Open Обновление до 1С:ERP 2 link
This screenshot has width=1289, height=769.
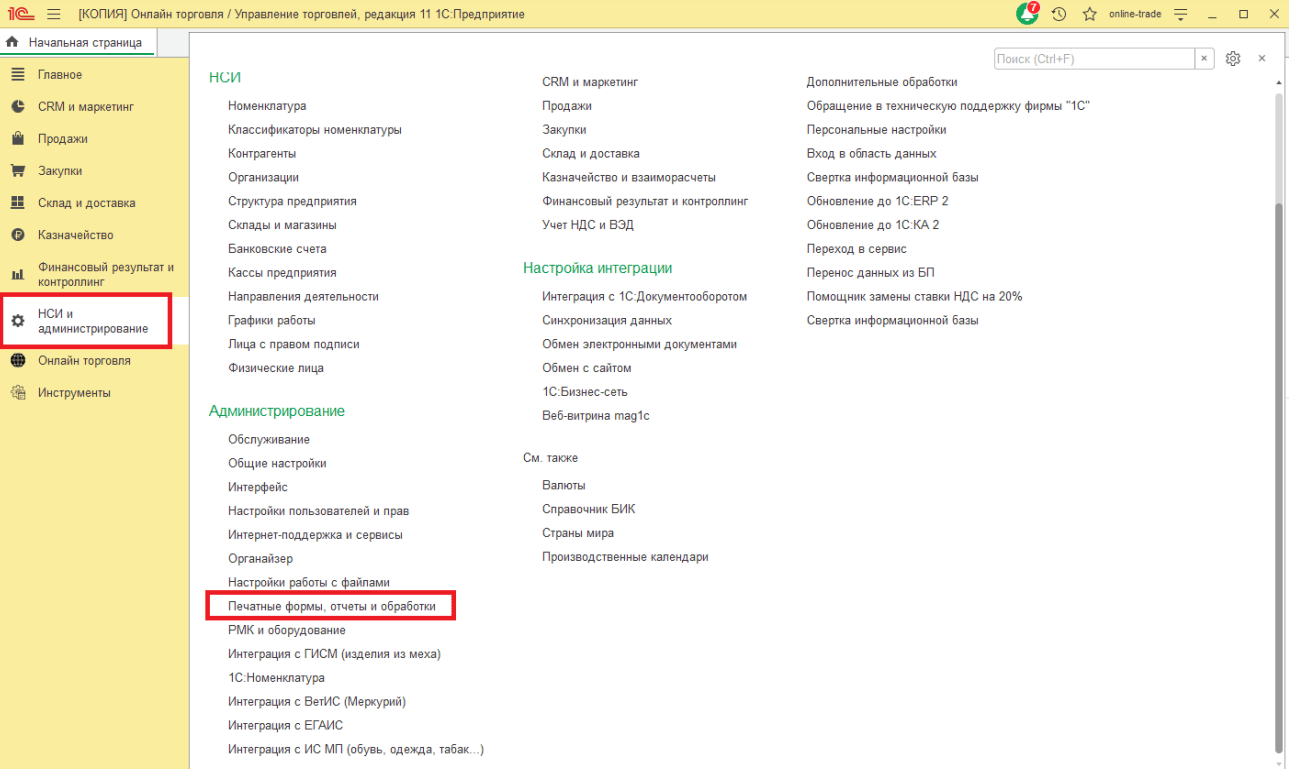pyautogui.click(x=878, y=201)
